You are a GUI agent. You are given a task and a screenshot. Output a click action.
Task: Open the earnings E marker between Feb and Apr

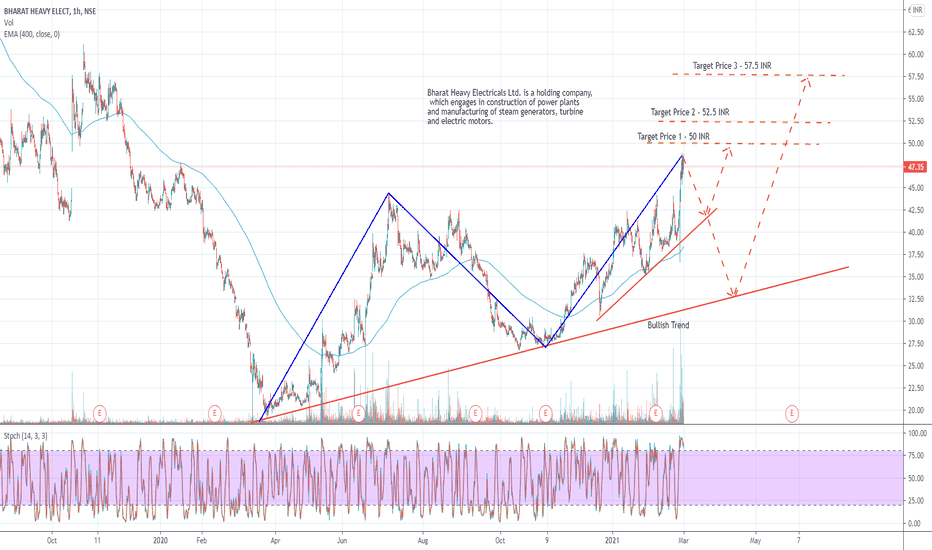click(x=215, y=413)
